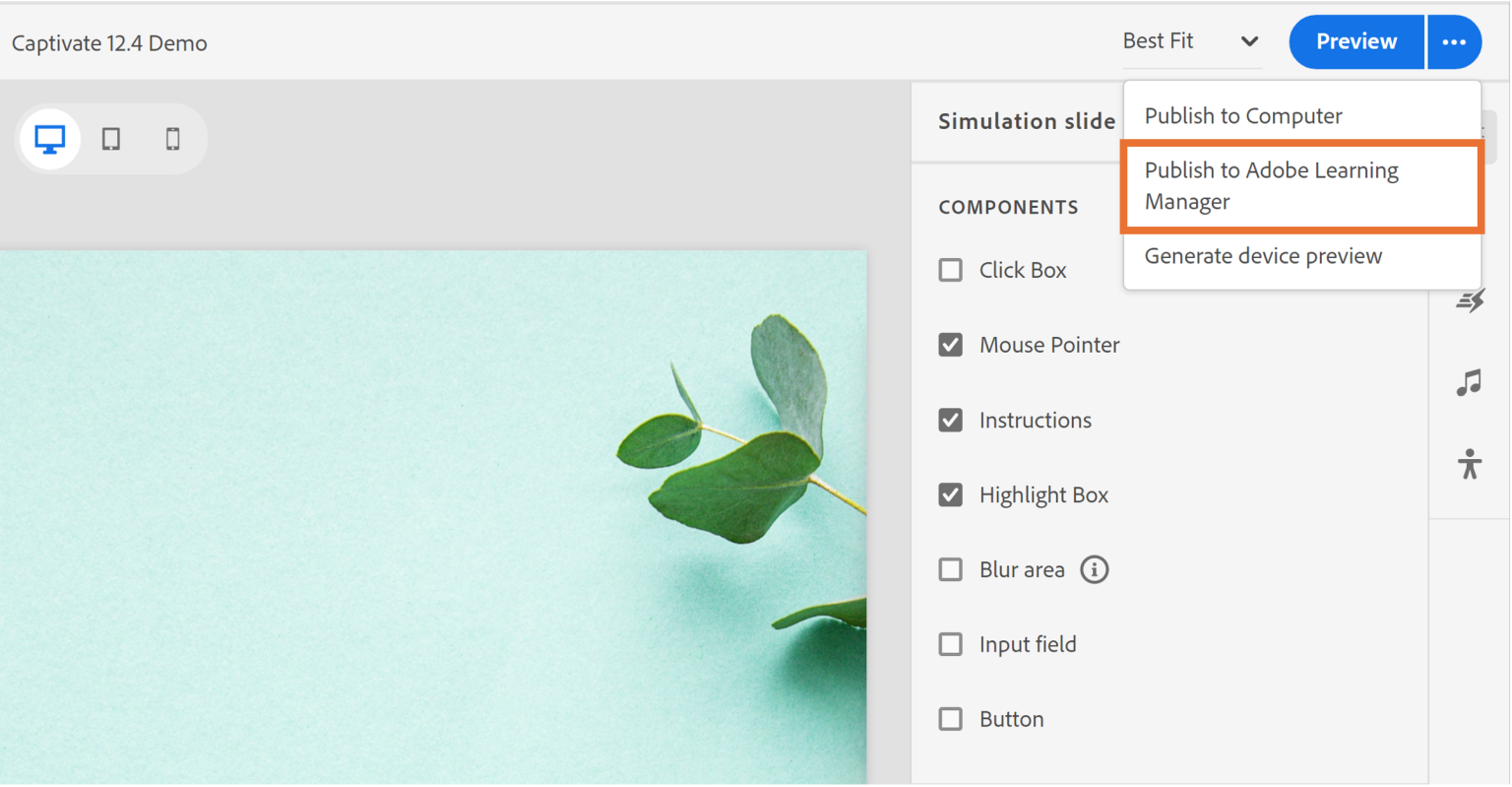Choose Generate device preview
Viewport: 1512px width, 787px height.
point(1263,256)
